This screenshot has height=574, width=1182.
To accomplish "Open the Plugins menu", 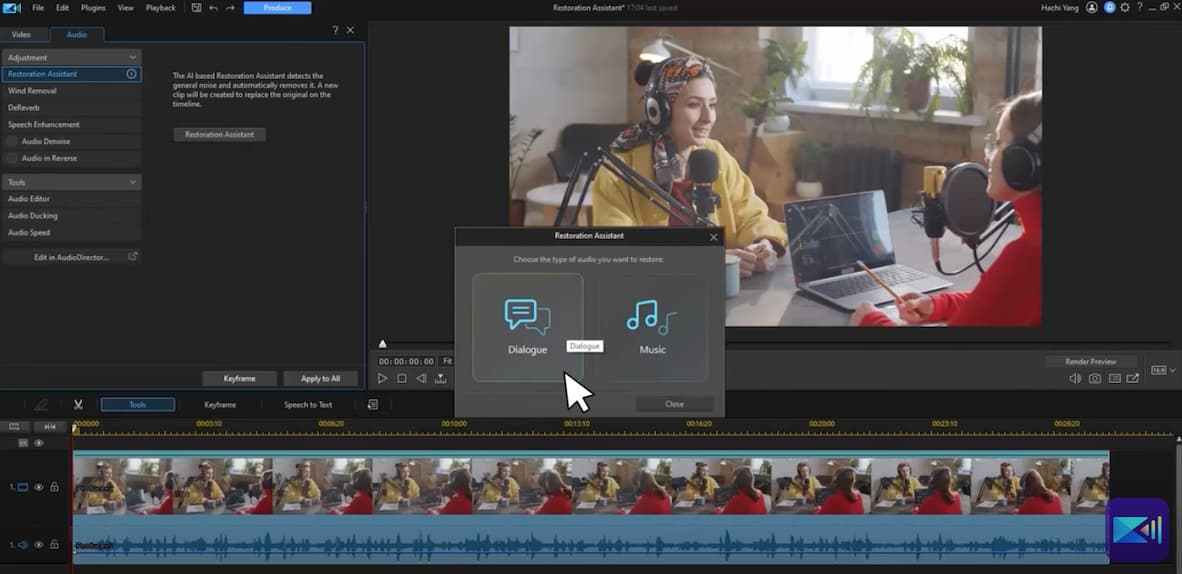I will [x=93, y=8].
